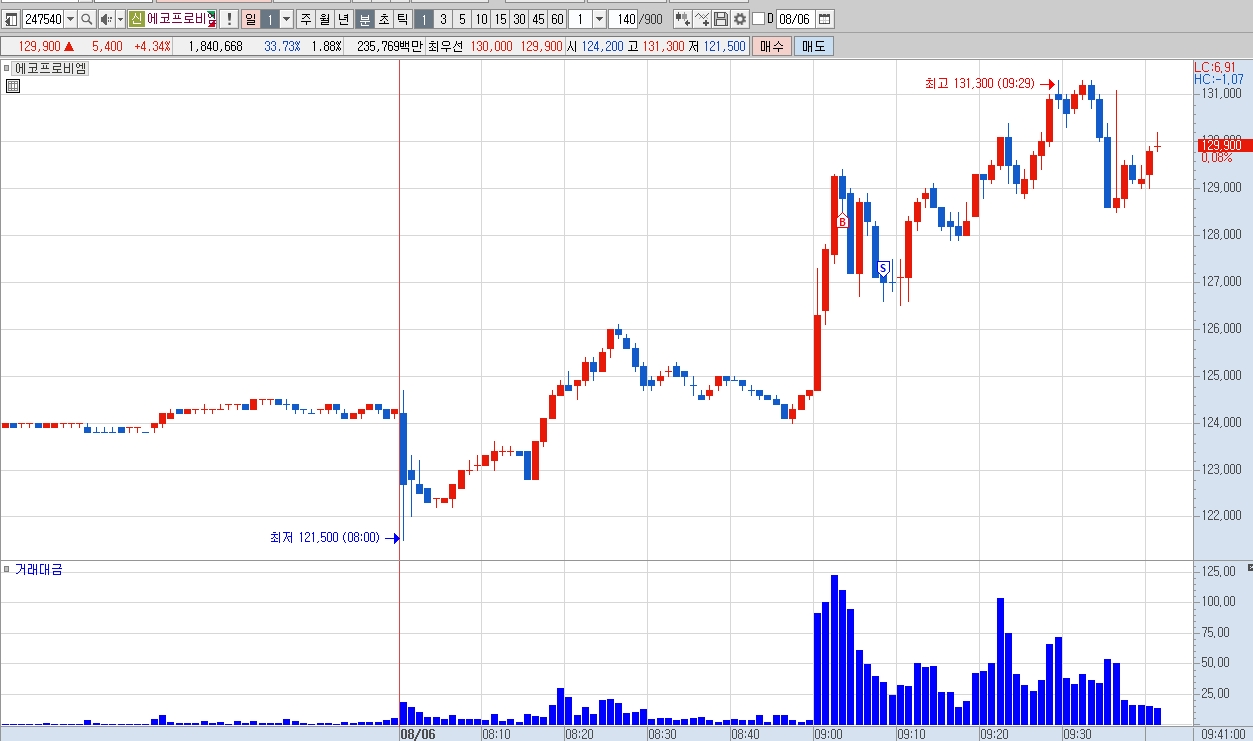Click the speaker sound alert icon

tap(106, 19)
